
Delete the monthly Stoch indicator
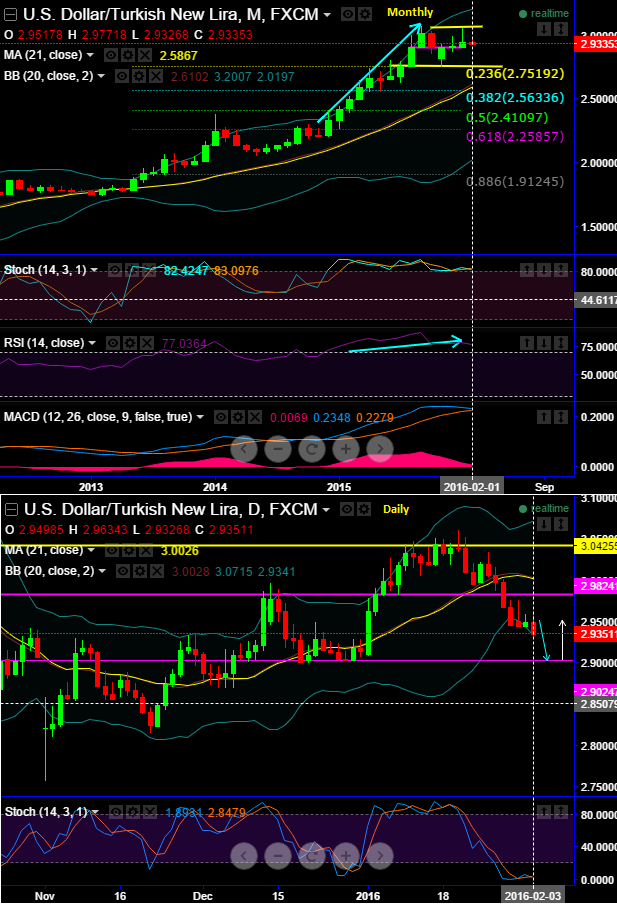pyautogui.click(x=149, y=270)
